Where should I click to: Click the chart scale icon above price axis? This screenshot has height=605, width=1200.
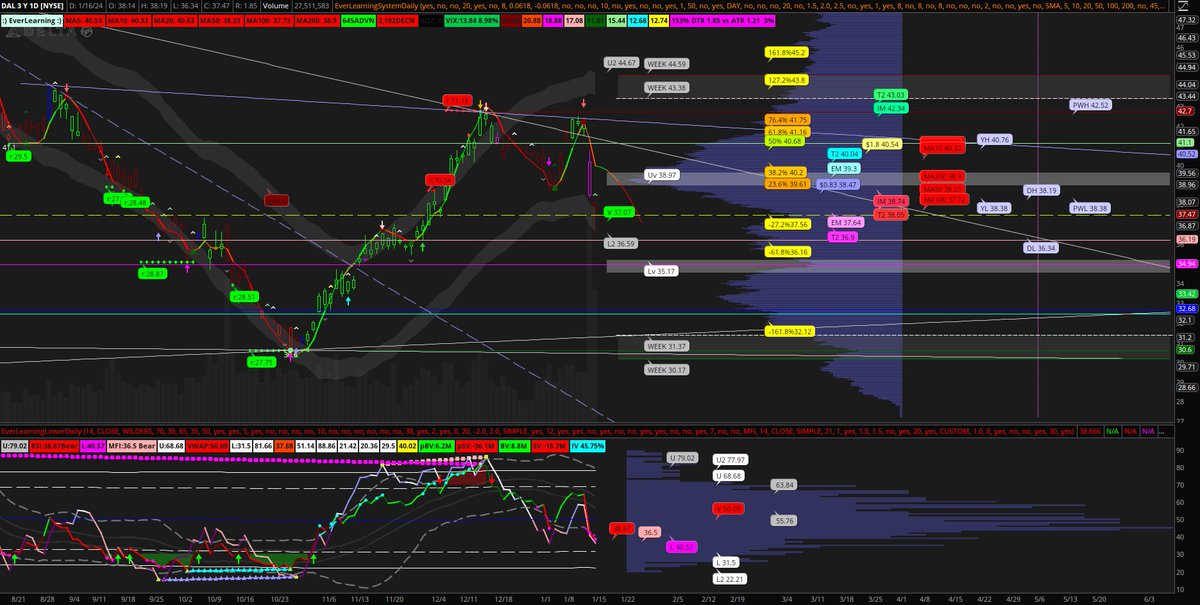point(1183,7)
